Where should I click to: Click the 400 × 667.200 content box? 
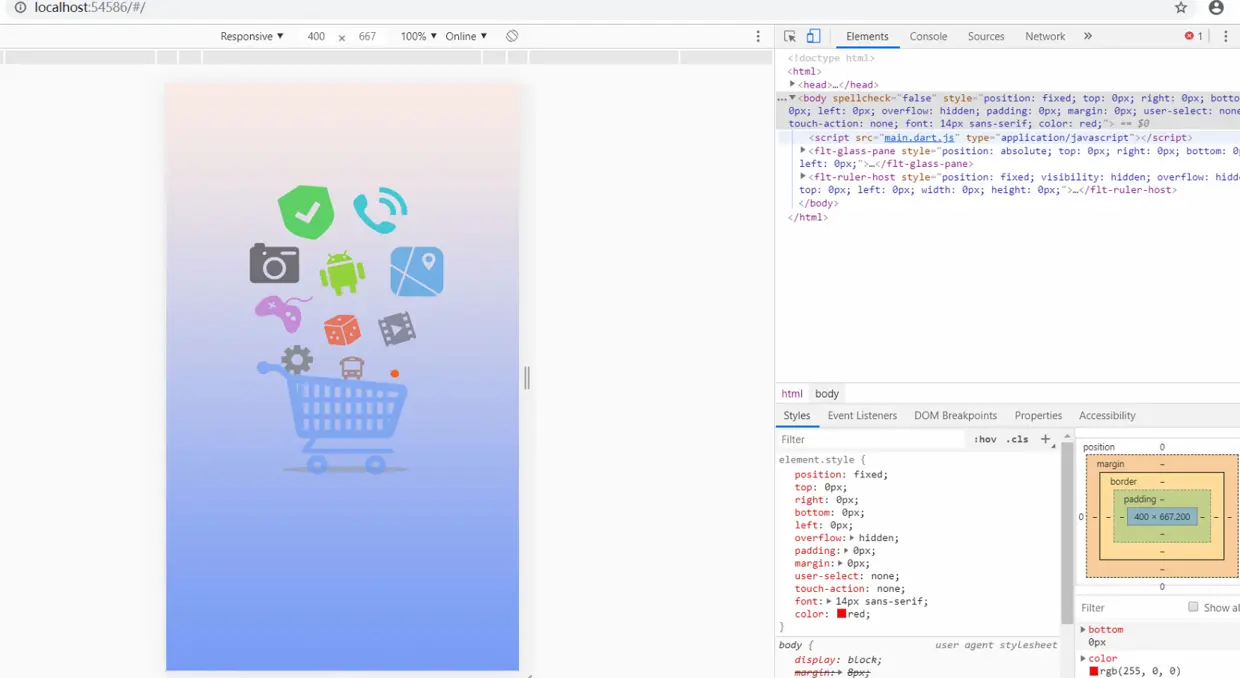coord(1162,517)
